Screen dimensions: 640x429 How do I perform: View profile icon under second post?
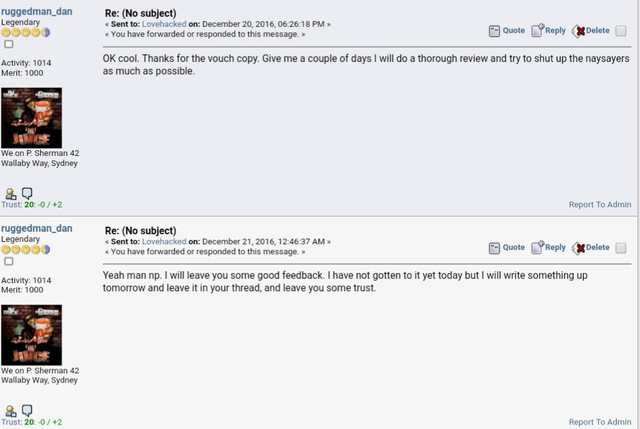click(x=11, y=411)
